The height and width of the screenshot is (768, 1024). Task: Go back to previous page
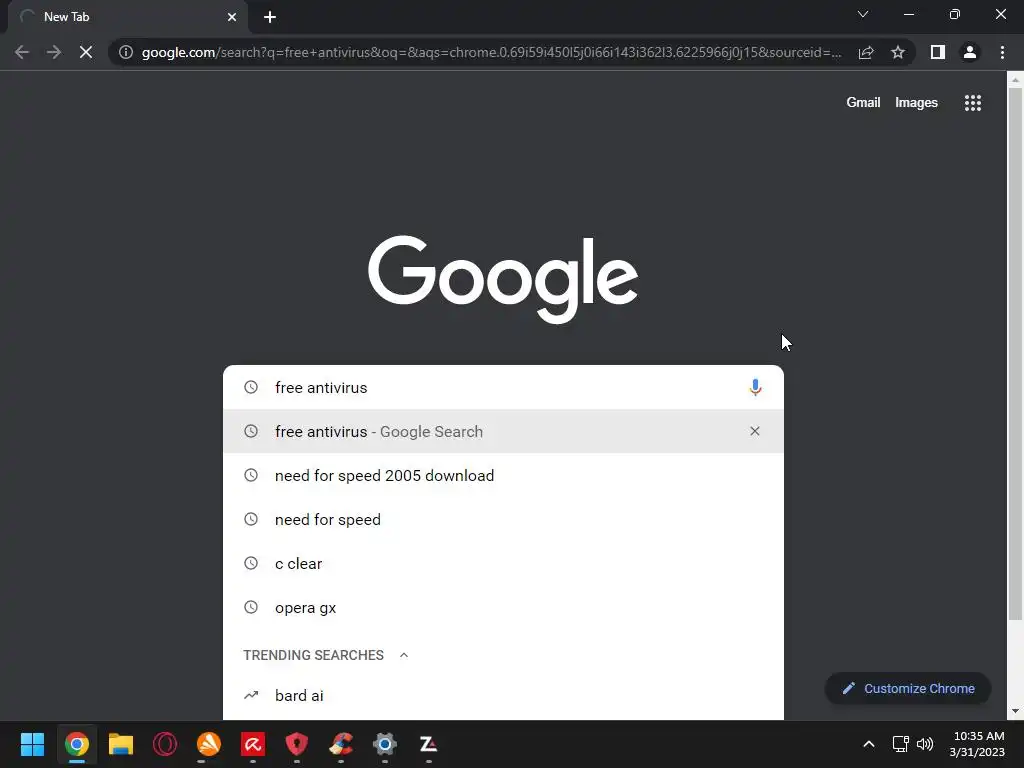[22, 52]
